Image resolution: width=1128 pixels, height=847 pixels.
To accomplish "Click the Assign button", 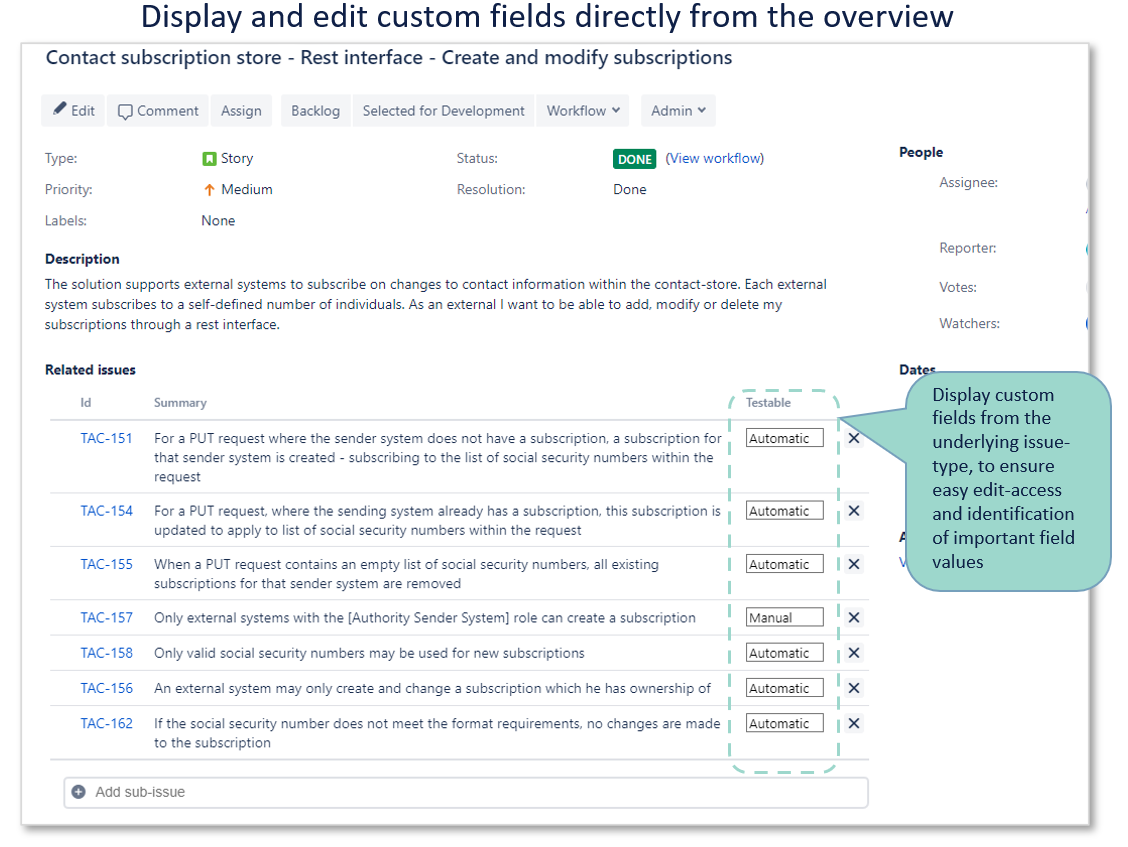I will [241, 111].
